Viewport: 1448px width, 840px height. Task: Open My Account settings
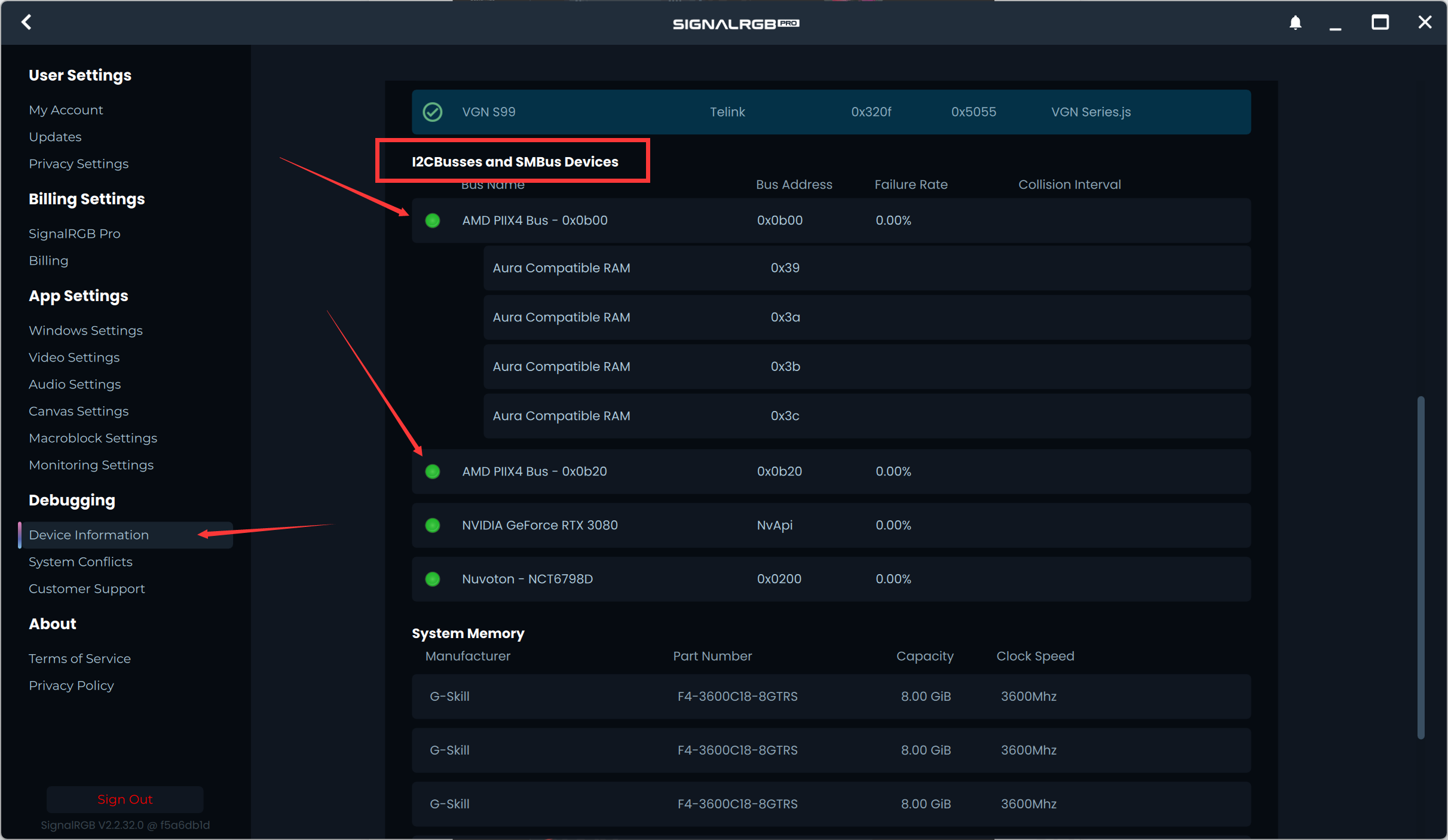coord(66,110)
